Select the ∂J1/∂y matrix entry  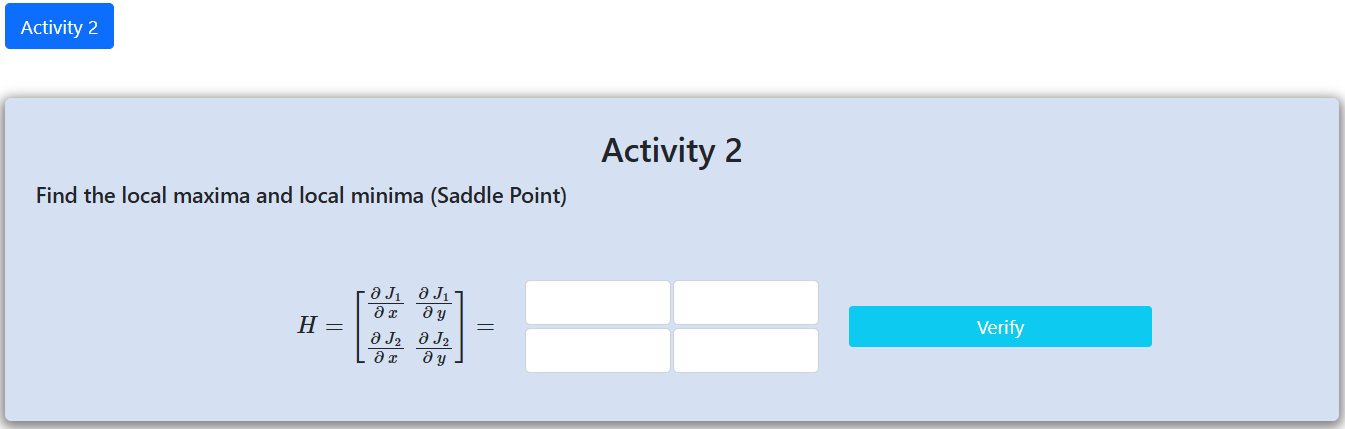tap(434, 303)
